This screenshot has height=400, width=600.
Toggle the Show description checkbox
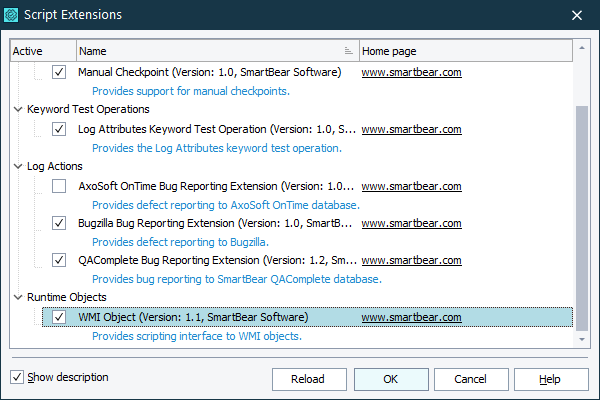tap(17, 378)
